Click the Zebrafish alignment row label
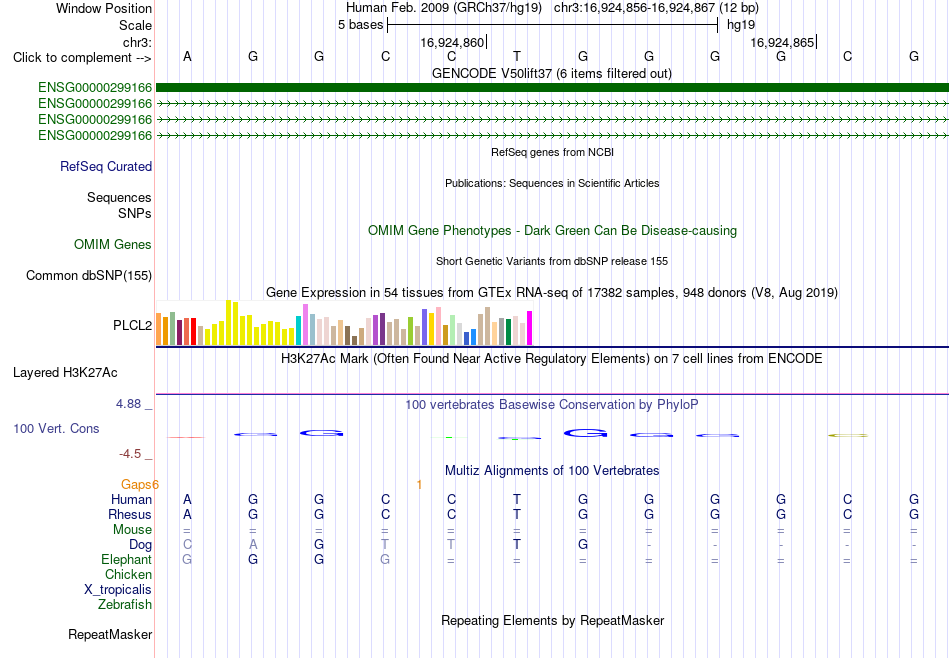Image resolution: width=950 pixels, height=658 pixels. [125, 604]
